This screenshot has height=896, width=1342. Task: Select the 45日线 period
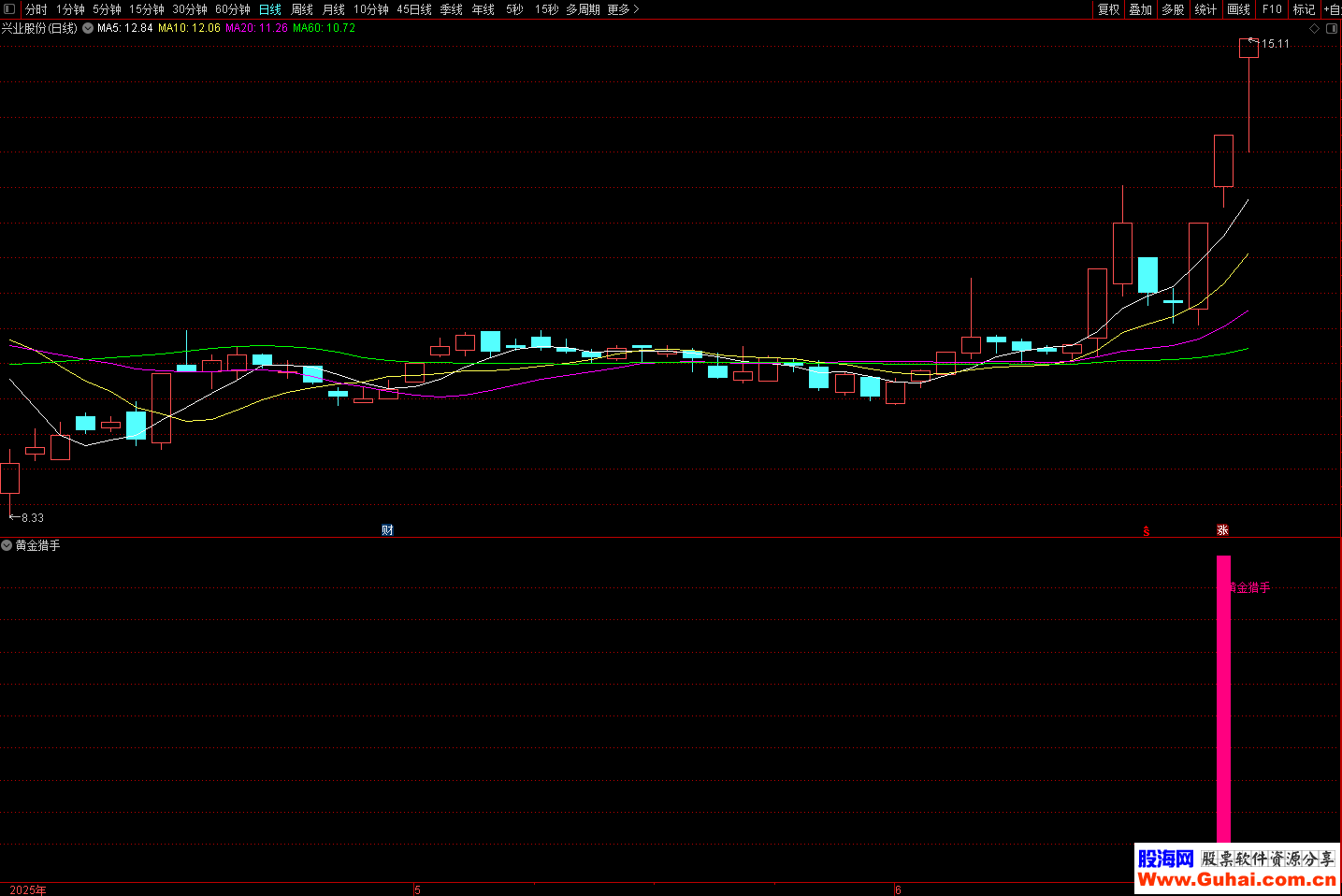point(414,9)
